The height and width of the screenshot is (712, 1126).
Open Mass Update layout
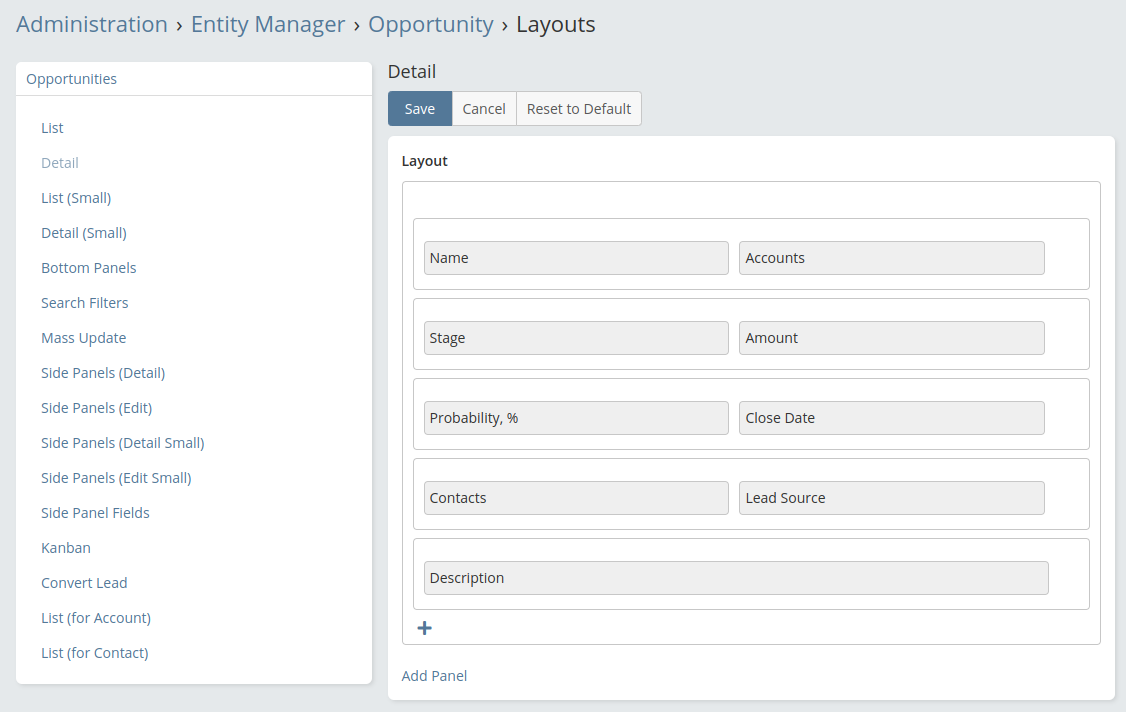click(83, 338)
